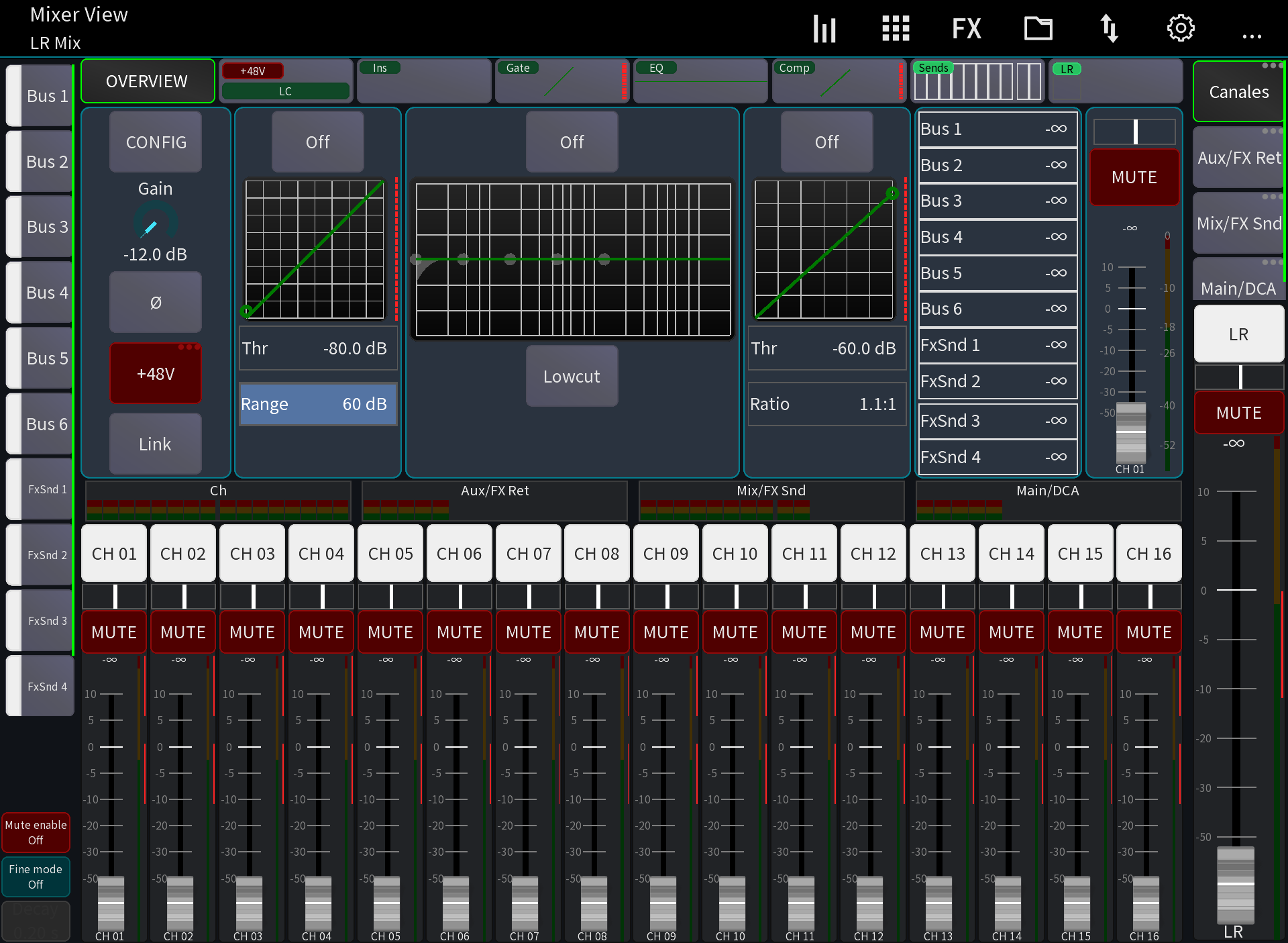The width and height of the screenshot is (1288, 943).
Task: Unmute channel CH 05
Action: (390, 632)
